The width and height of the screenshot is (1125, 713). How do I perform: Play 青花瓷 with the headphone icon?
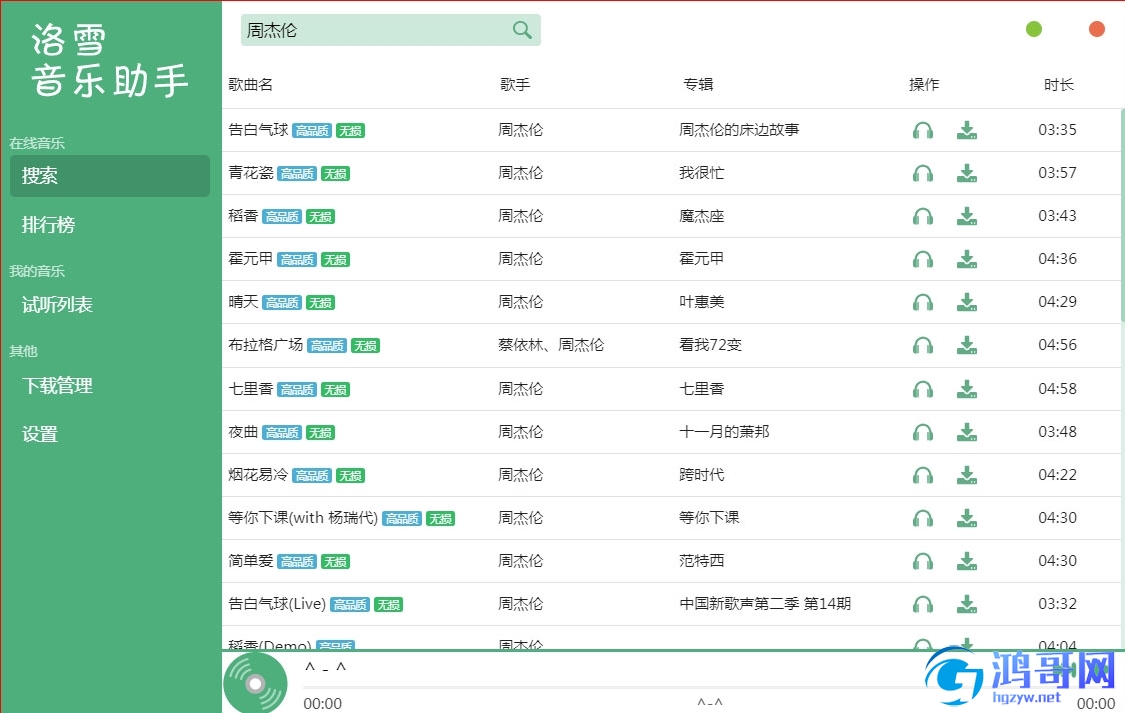click(x=923, y=174)
